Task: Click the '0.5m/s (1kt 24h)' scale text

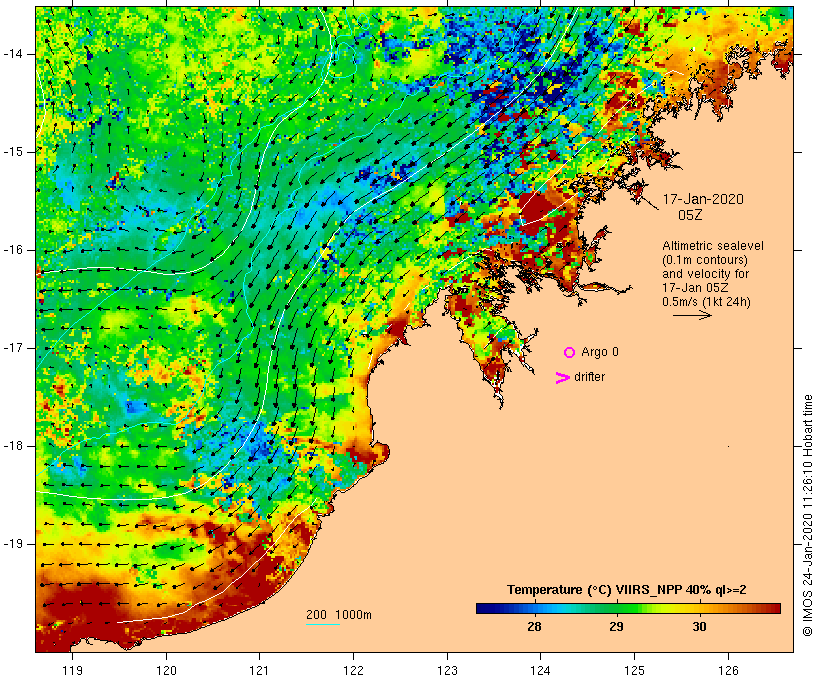Action: tap(706, 302)
